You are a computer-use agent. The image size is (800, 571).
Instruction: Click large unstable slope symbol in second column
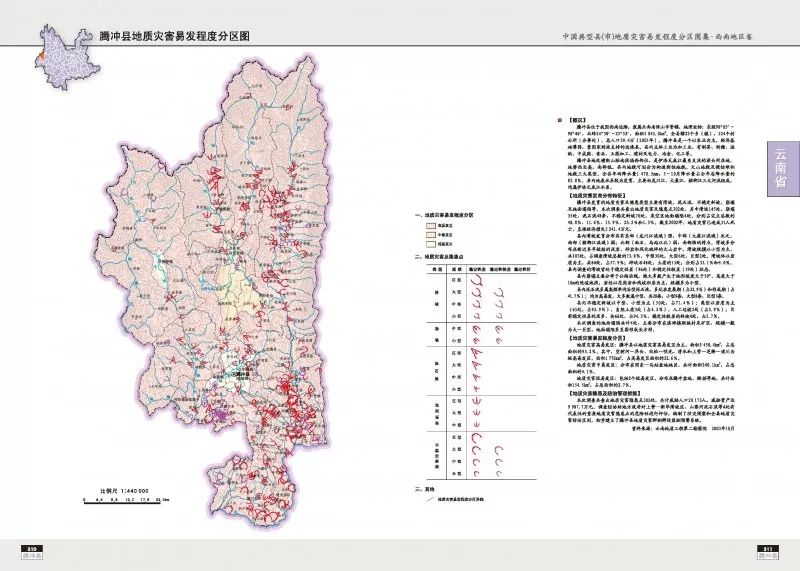coord(498,450)
